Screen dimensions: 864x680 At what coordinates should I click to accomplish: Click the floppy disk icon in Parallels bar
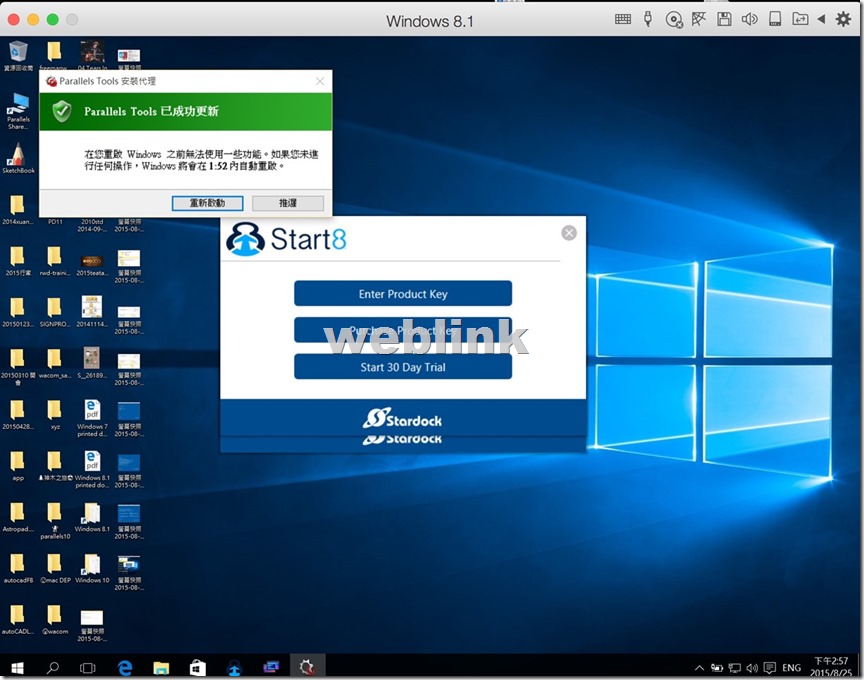click(x=724, y=19)
